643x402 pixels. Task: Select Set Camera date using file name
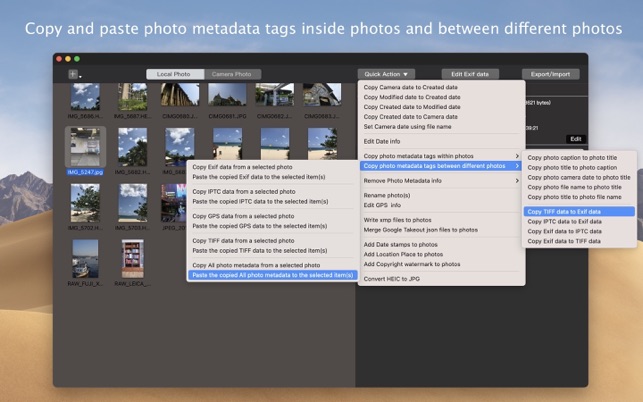coord(441,127)
